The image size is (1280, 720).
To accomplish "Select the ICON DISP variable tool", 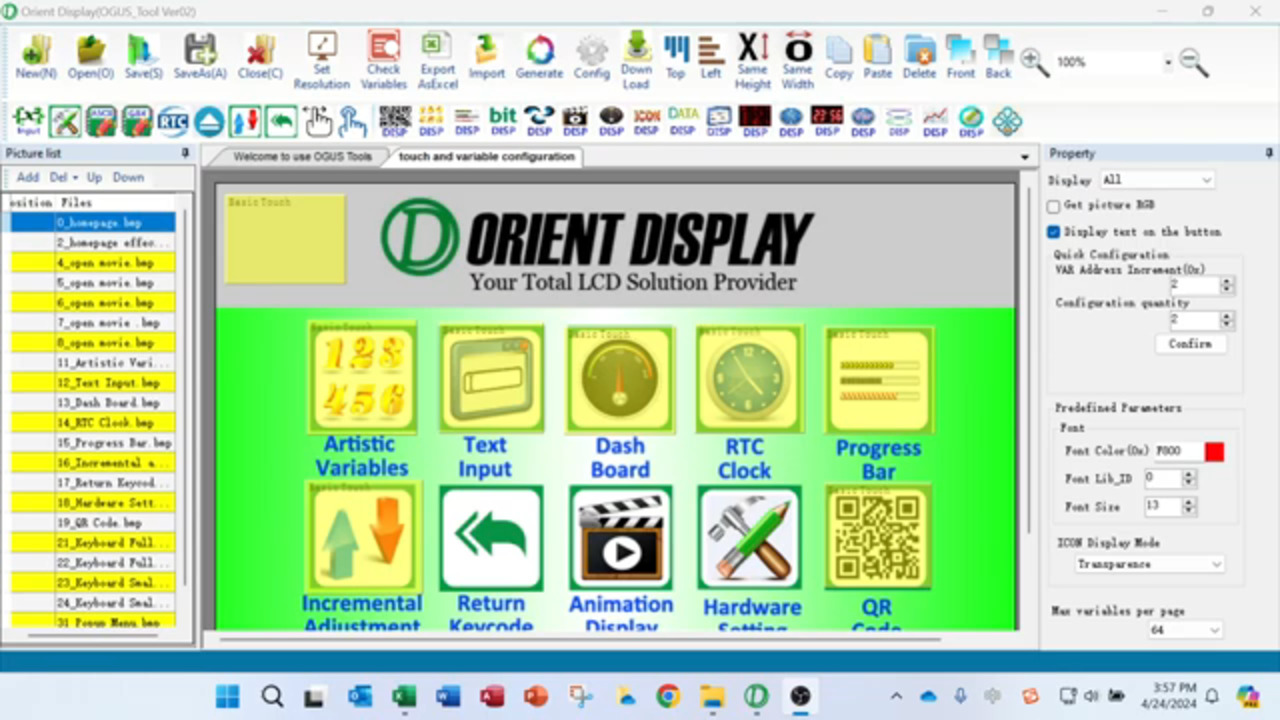I will (x=647, y=121).
